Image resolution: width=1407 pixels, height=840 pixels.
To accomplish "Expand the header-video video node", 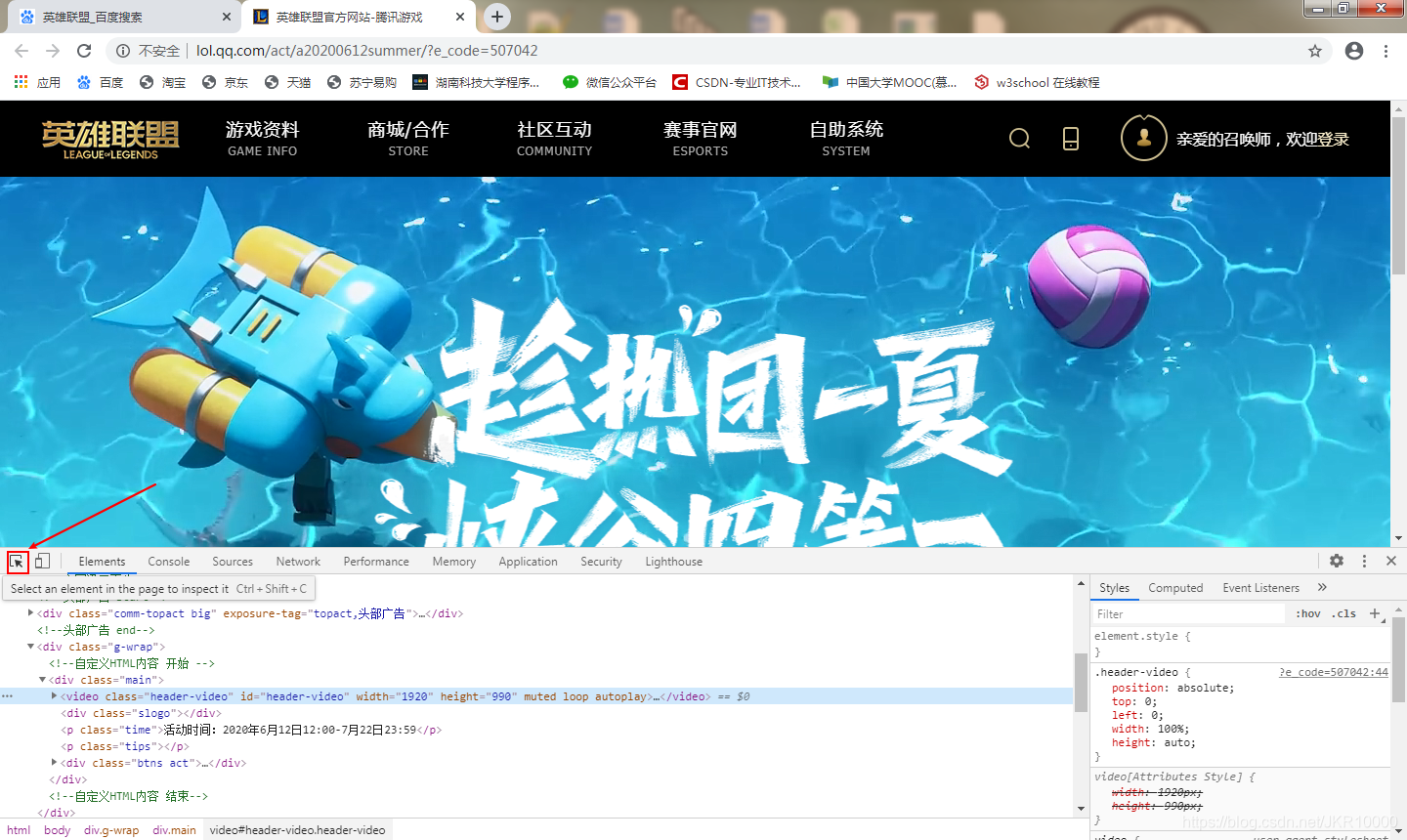I will pos(55,696).
